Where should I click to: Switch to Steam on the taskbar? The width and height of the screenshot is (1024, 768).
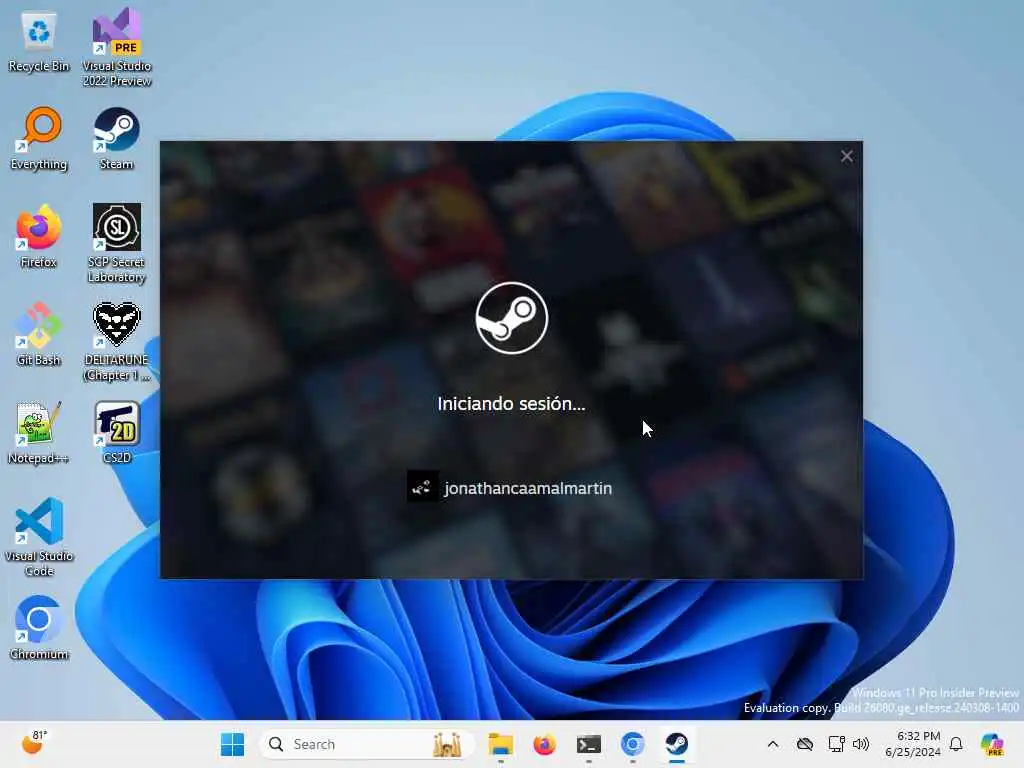coord(677,744)
